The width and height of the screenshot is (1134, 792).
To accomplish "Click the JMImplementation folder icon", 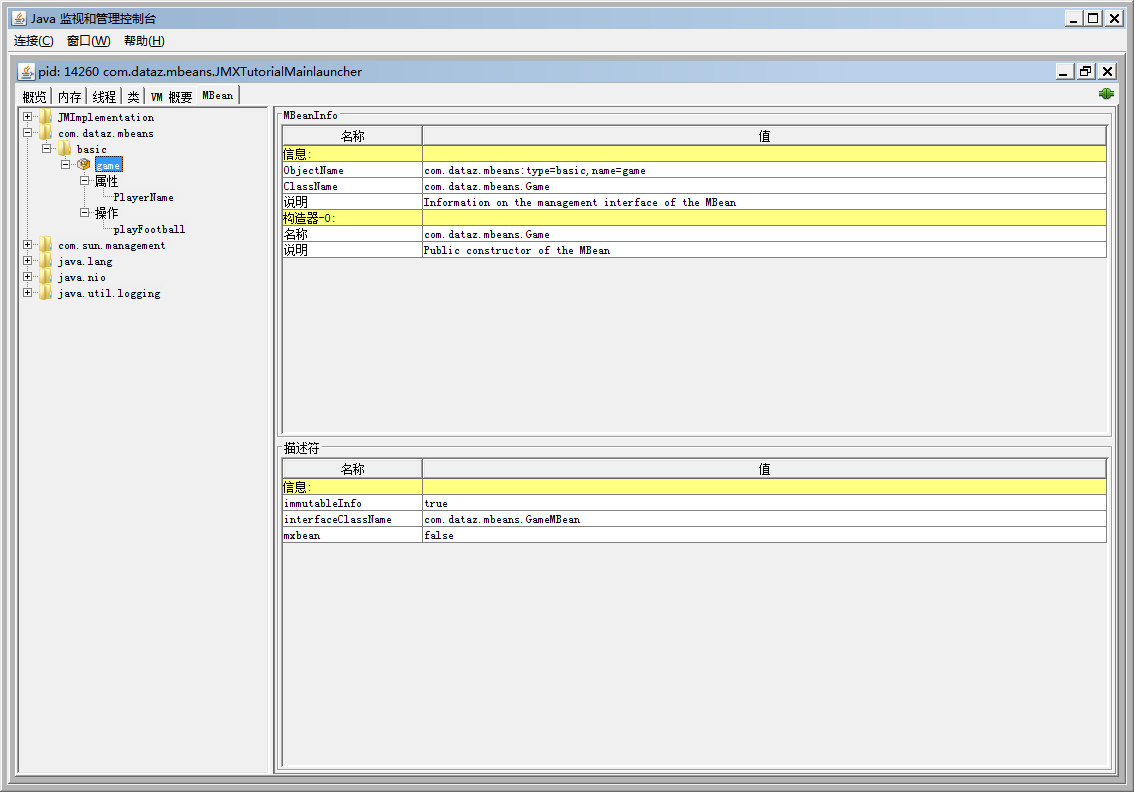I will pos(44,117).
